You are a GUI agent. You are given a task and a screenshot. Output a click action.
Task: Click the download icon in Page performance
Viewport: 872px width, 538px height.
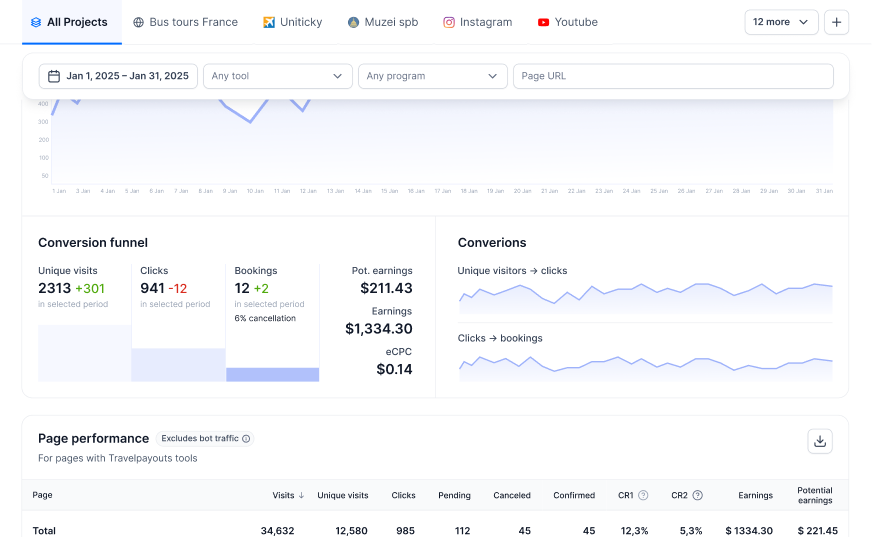pyautogui.click(x=820, y=441)
